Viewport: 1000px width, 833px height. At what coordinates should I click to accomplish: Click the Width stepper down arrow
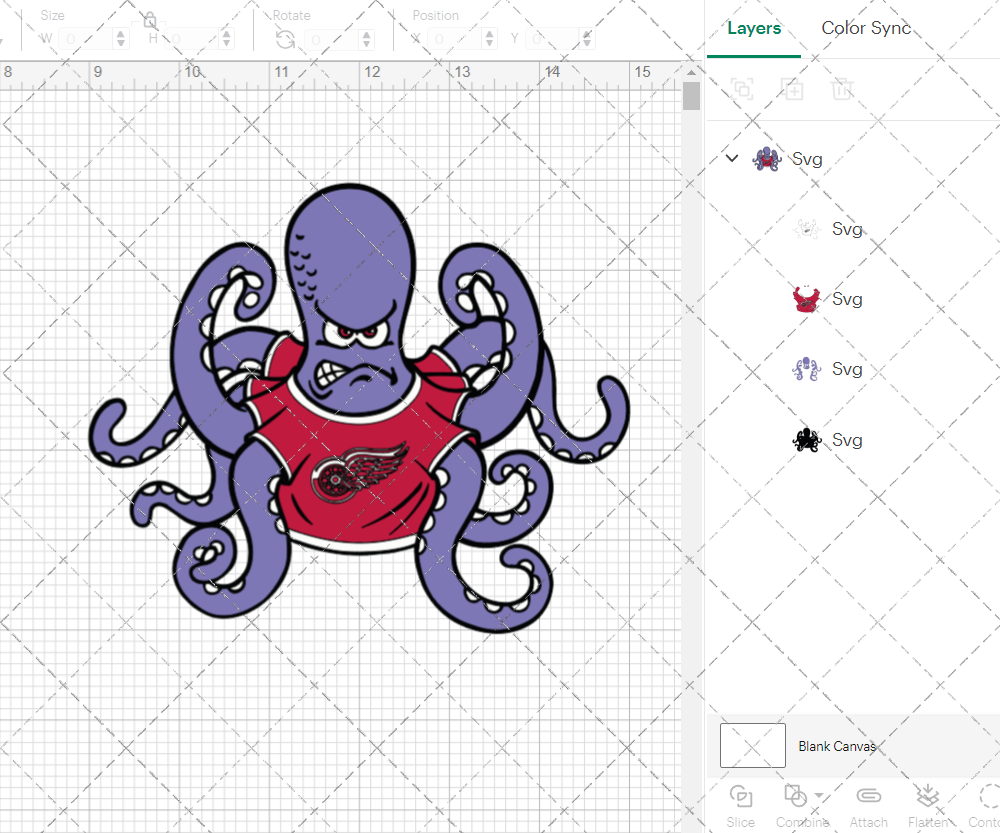(x=121, y=42)
